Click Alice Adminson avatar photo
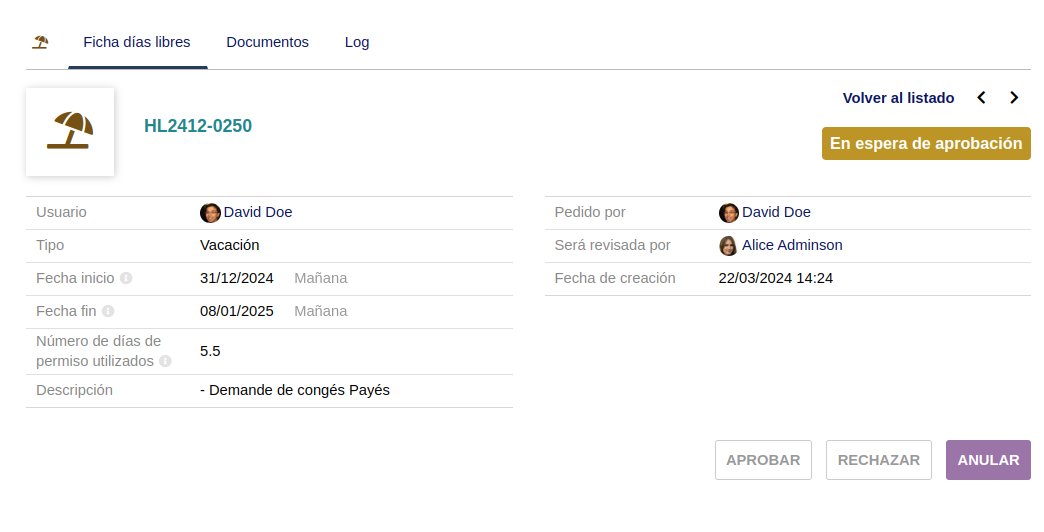 (728, 246)
